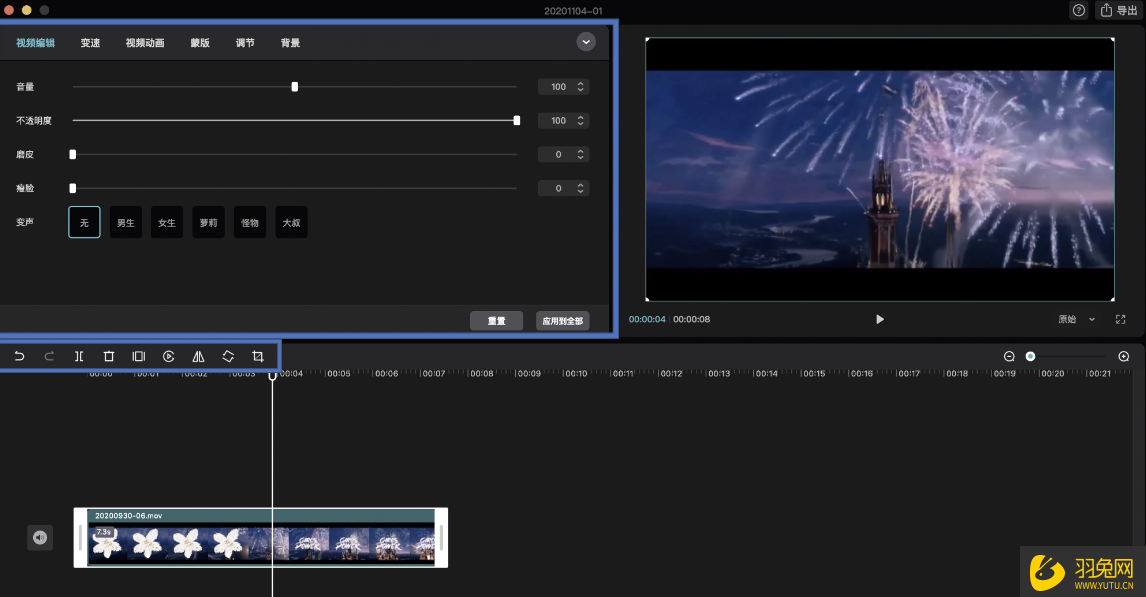Viewport: 1146px width, 597px height.
Task: Delete the clip using the trash icon
Action: [109, 356]
